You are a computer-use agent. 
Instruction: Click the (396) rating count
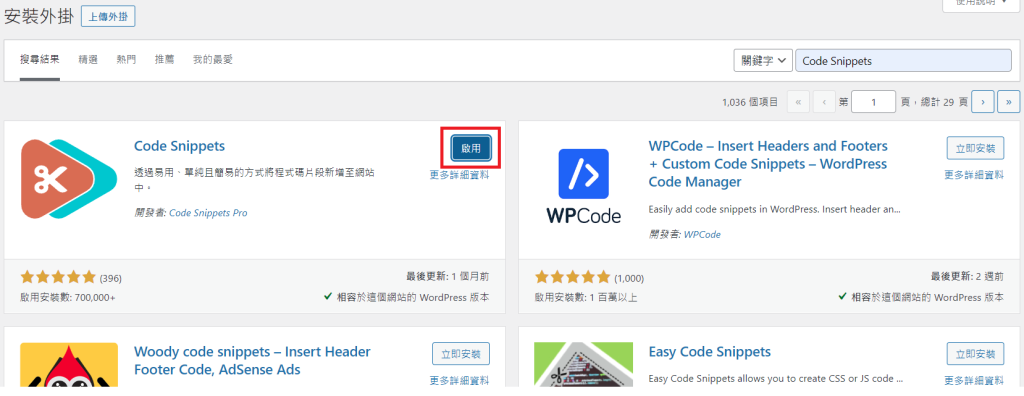pos(110,278)
